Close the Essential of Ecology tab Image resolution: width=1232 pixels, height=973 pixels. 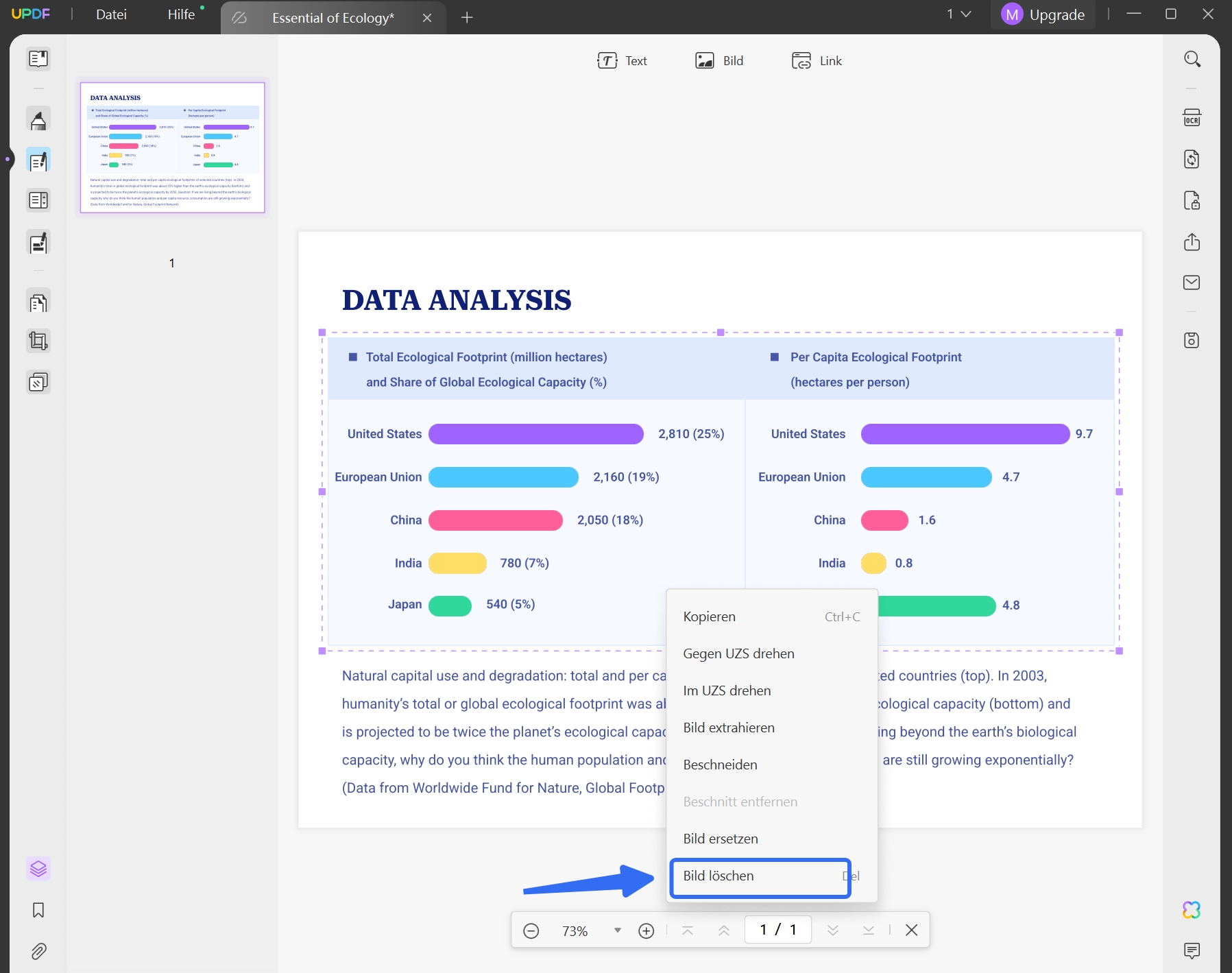click(427, 18)
